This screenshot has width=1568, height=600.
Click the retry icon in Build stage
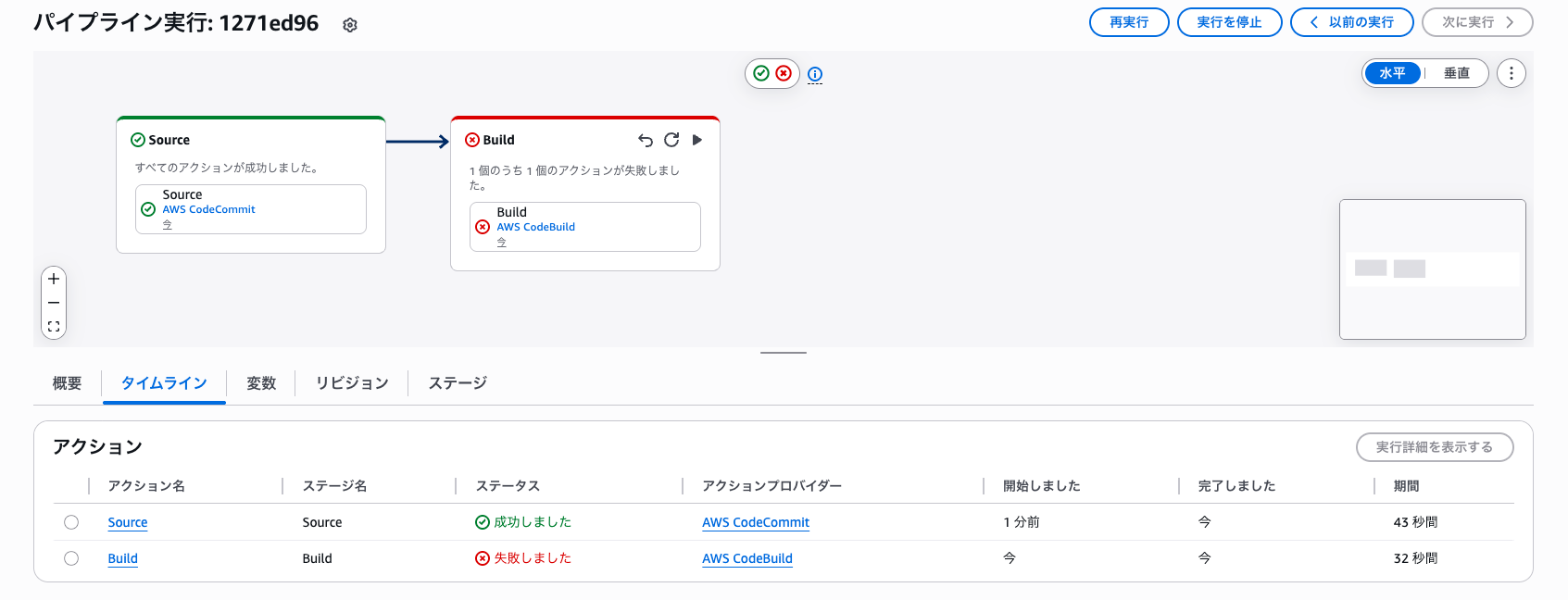click(x=671, y=140)
